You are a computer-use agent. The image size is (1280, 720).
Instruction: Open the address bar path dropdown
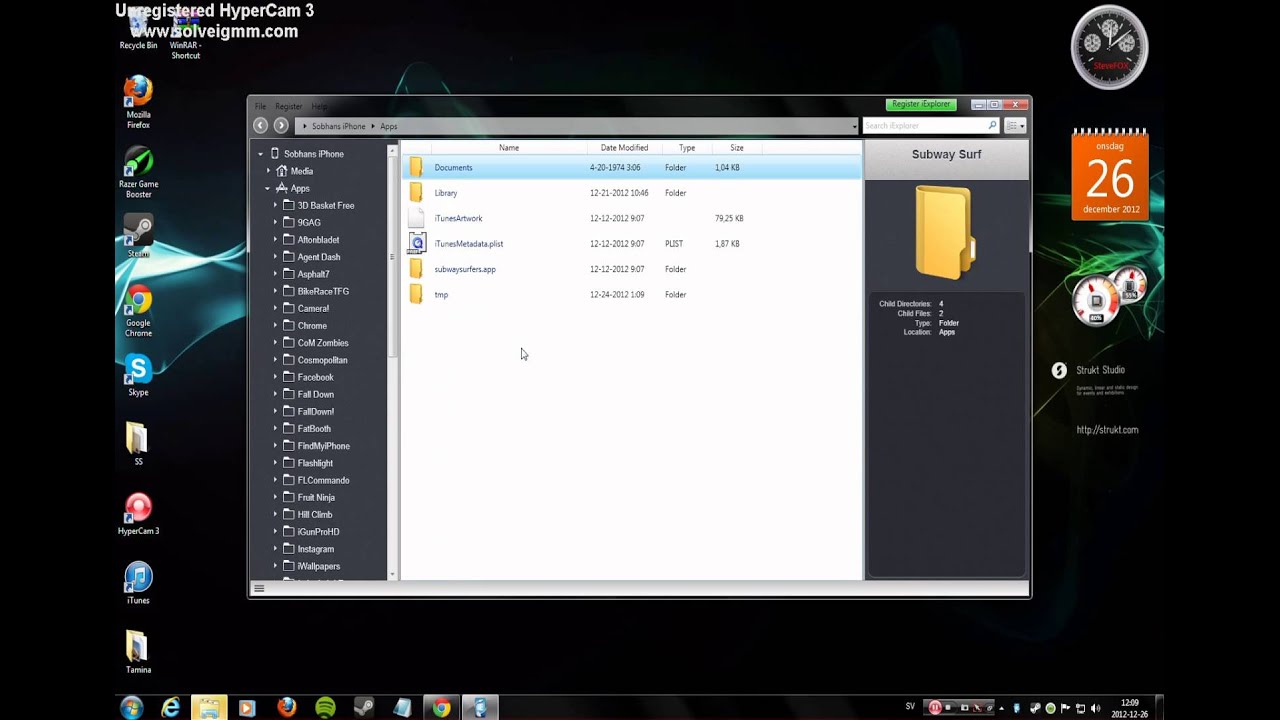point(854,127)
